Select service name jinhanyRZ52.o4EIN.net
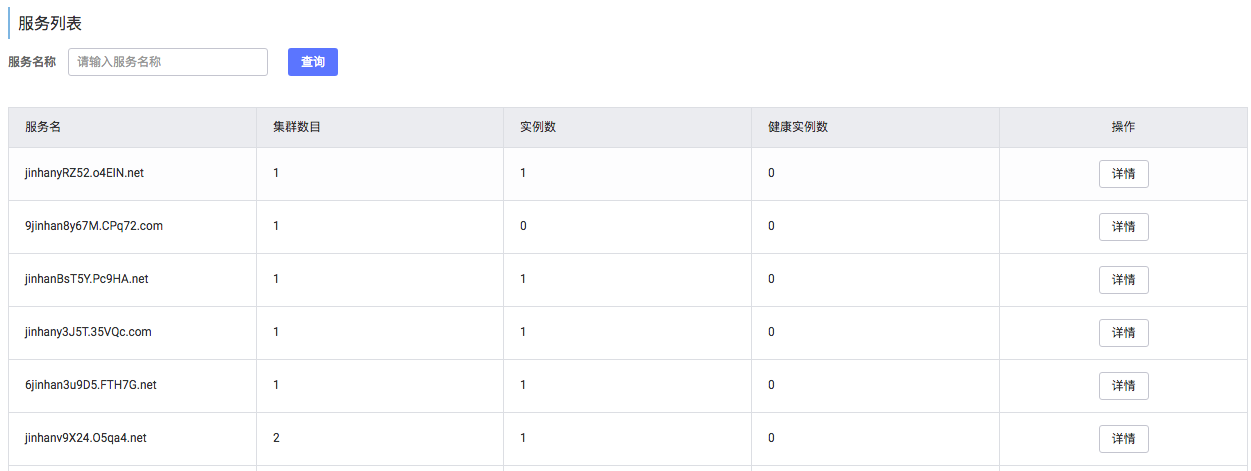Image resolution: width=1251 pixels, height=471 pixels. pos(84,173)
